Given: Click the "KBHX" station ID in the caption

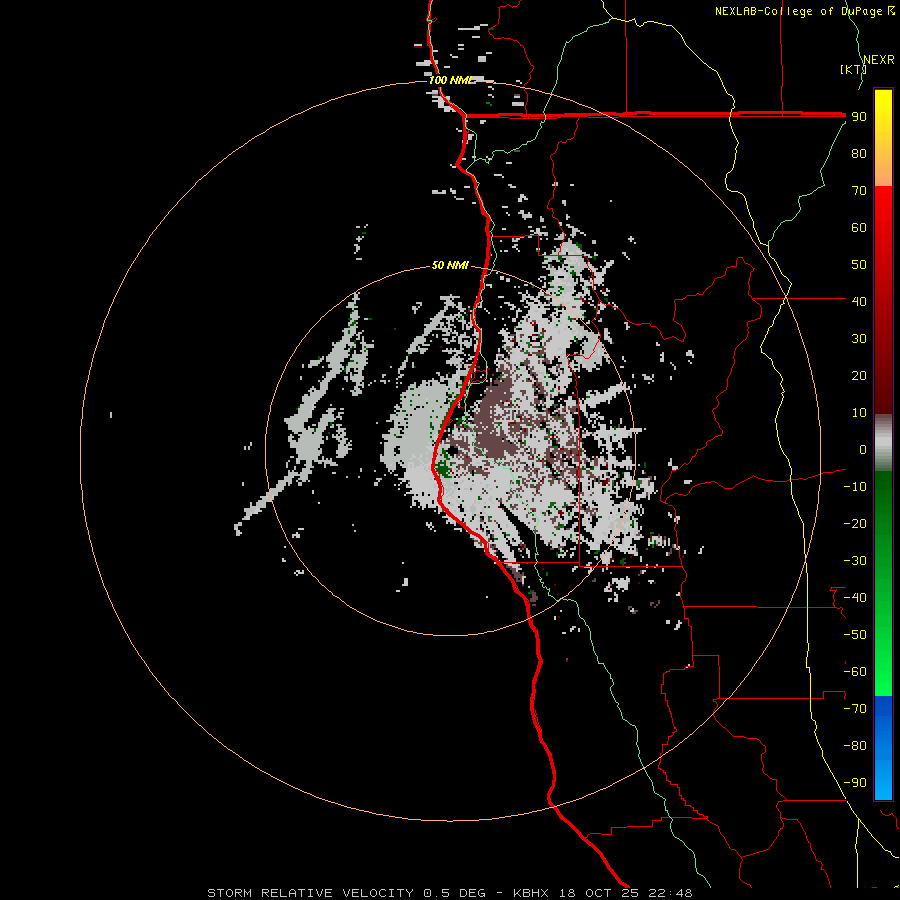Looking at the screenshot, I should coord(531,893).
